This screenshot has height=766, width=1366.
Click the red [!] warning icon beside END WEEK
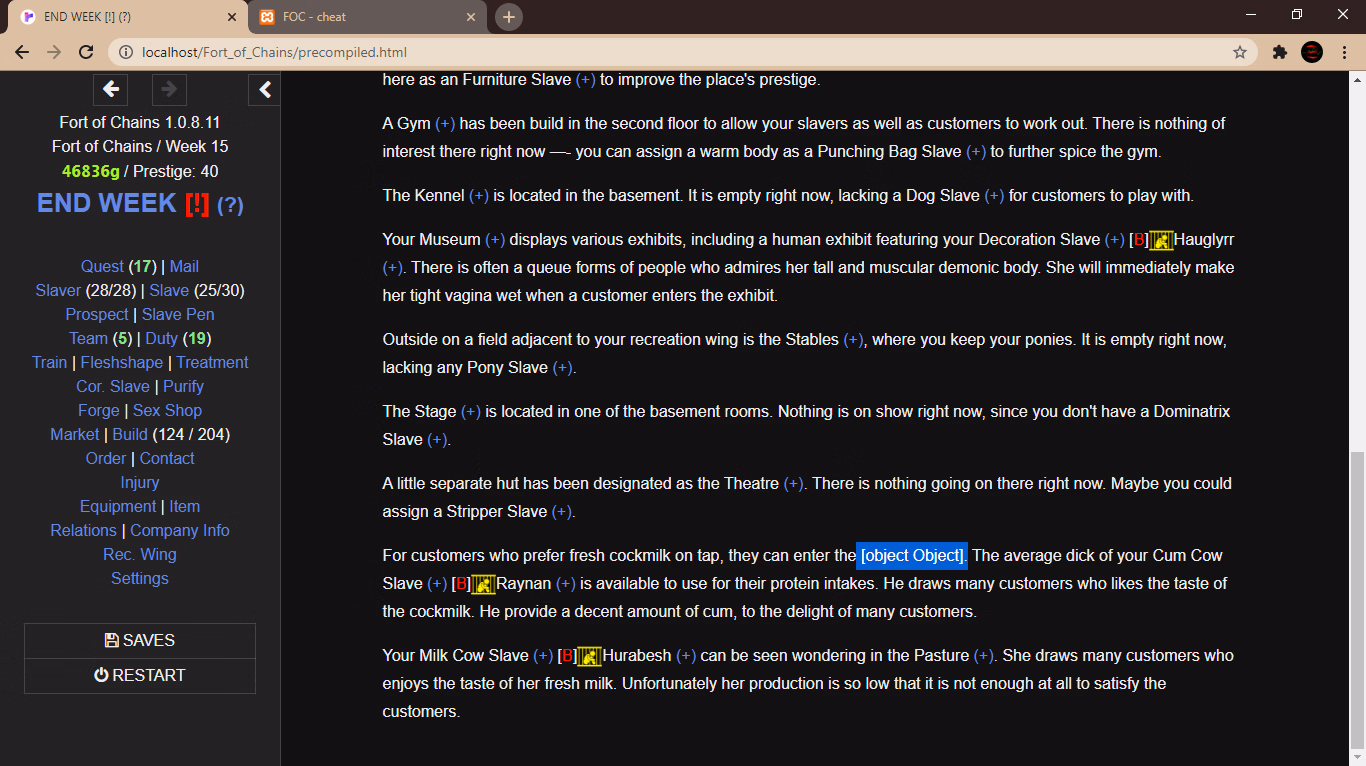pos(197,202)
